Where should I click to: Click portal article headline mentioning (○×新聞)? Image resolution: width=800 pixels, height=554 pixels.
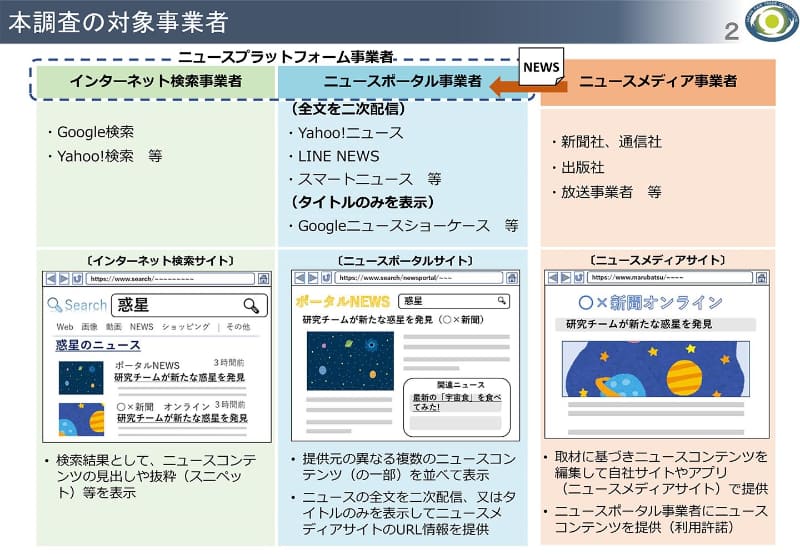393,320
